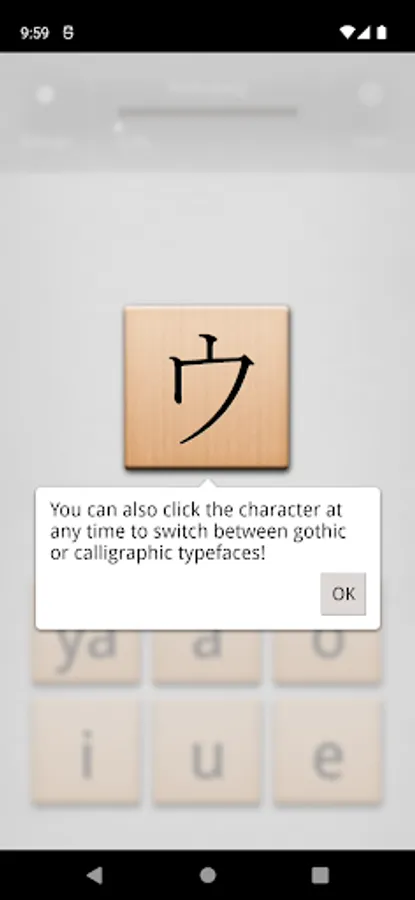Select the 'i' answer tile
This screenshot has height=900, width=415.
86,751
